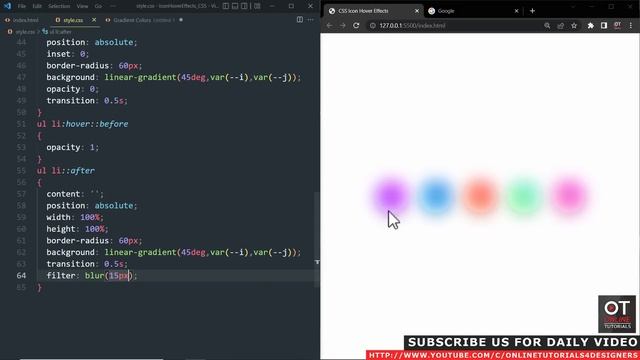
Task: Click the pink blurred circle
Action: (569, 196)
